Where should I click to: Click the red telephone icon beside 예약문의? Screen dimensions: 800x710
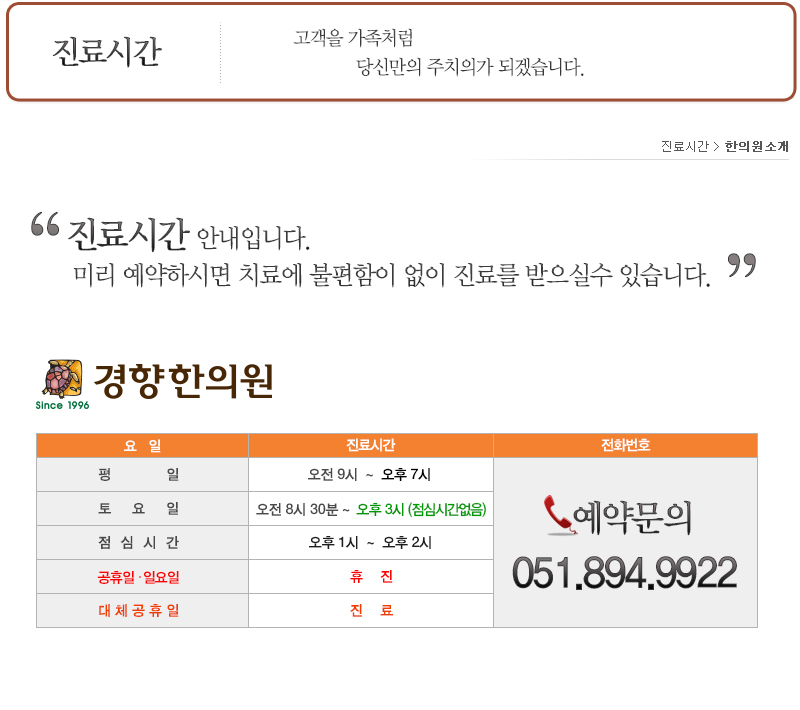[x=559, y=515]
